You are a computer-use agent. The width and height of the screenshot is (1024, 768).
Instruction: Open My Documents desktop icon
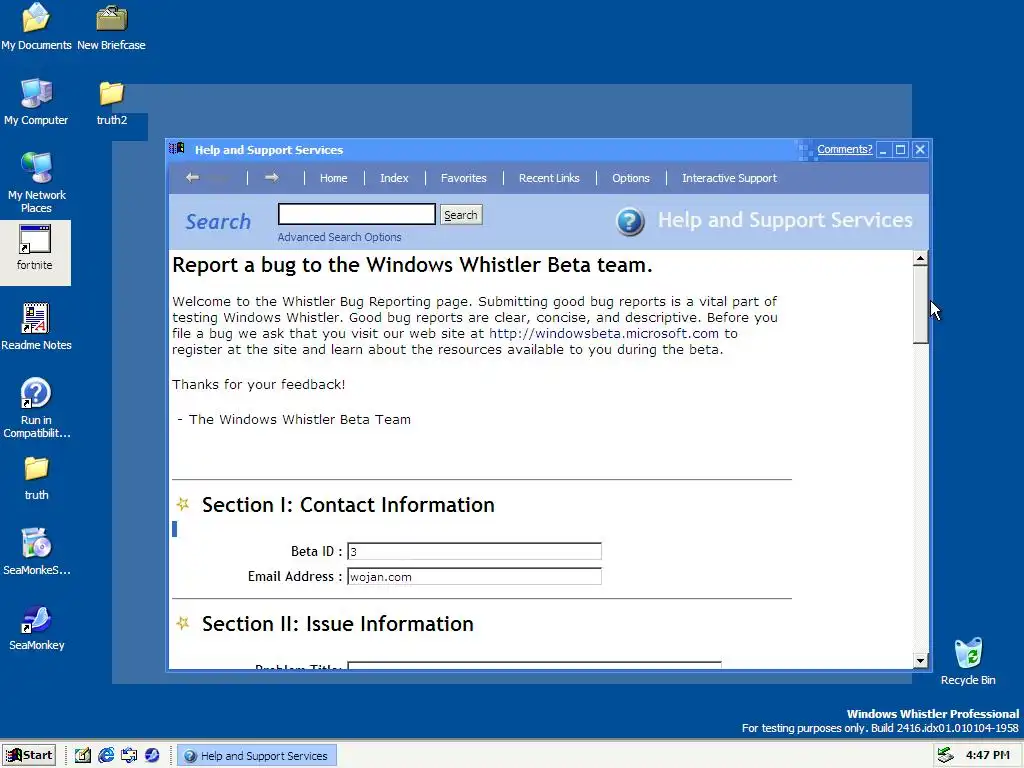36,26
